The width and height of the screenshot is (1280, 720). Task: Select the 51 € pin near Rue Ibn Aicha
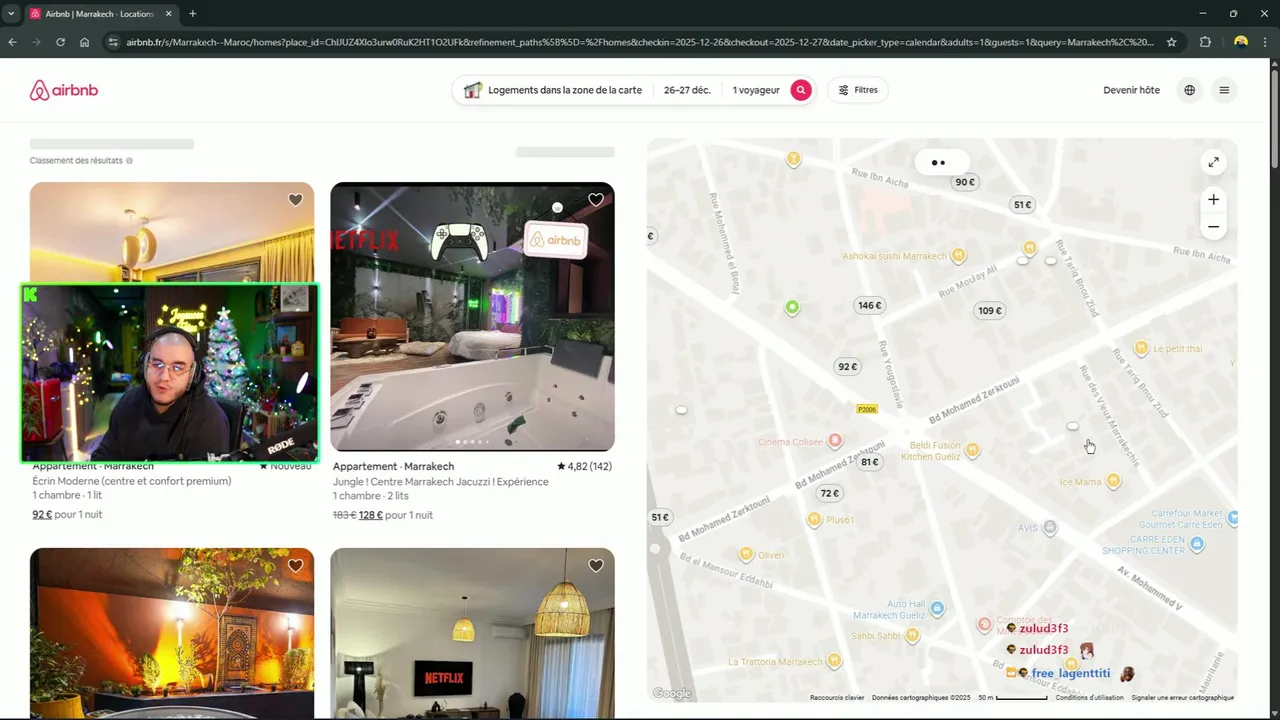coord(1022,205)
